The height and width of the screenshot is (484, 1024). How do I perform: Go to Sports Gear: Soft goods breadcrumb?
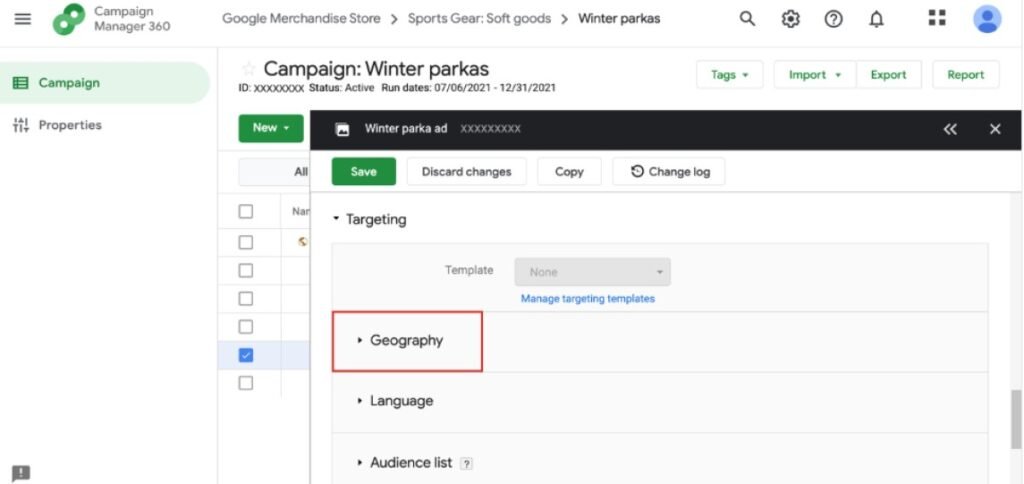point(479,19)
